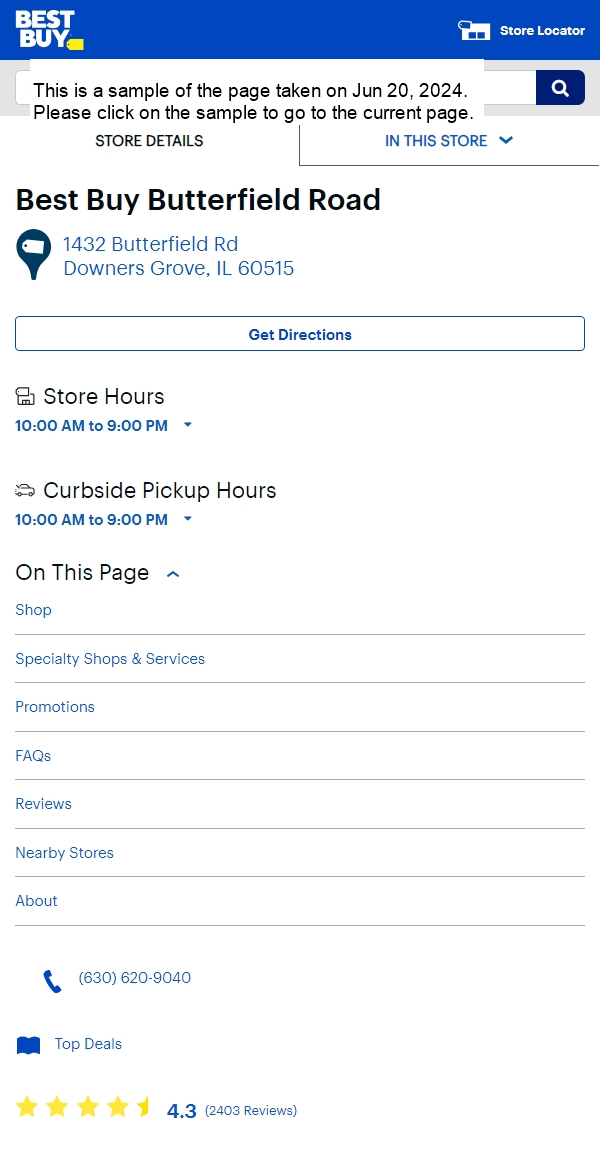Viewport: 600px width, 1170px height.
Task: Click the Best Buy logo
Action: click(x=49, y=30)
